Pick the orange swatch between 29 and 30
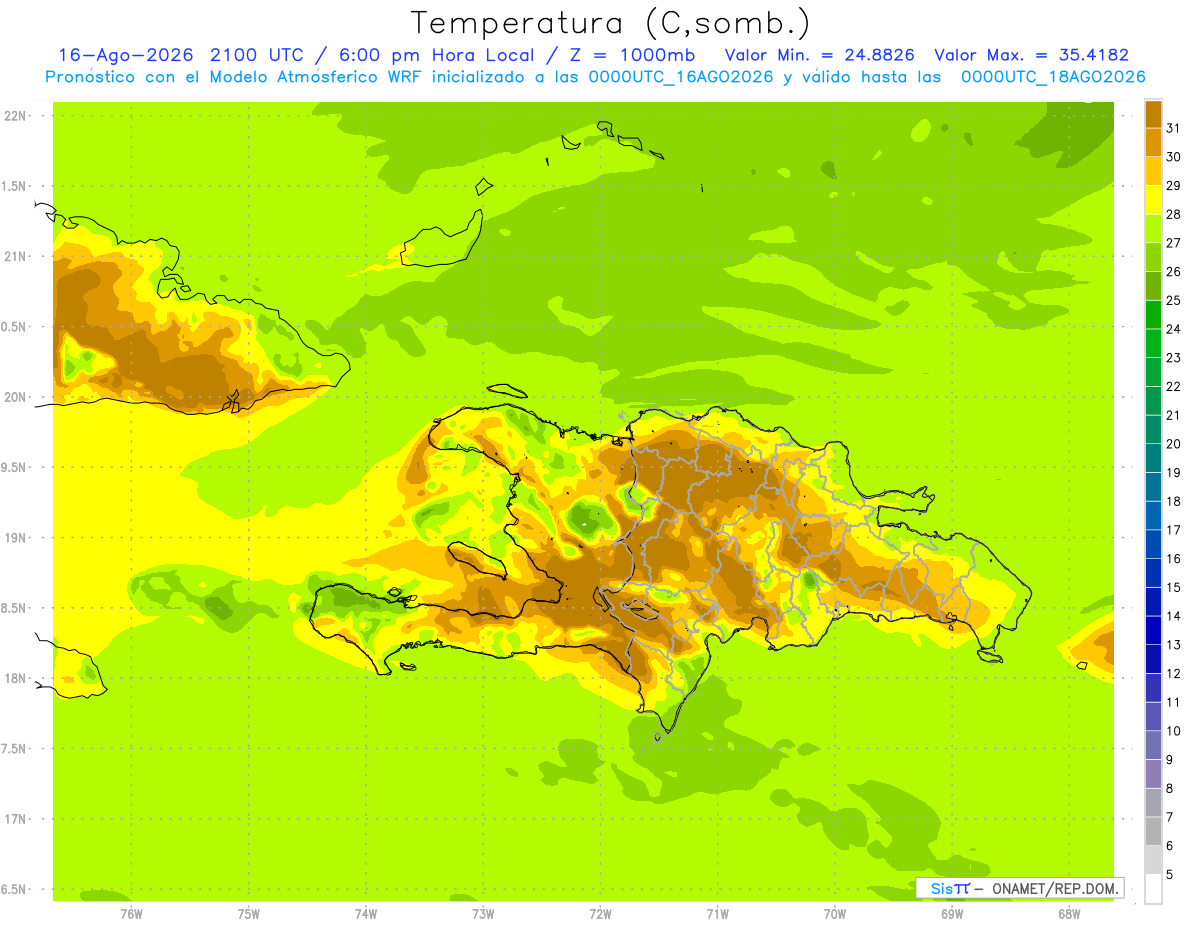Viewport: 1200px width, 927px height. pos(1153,171)
